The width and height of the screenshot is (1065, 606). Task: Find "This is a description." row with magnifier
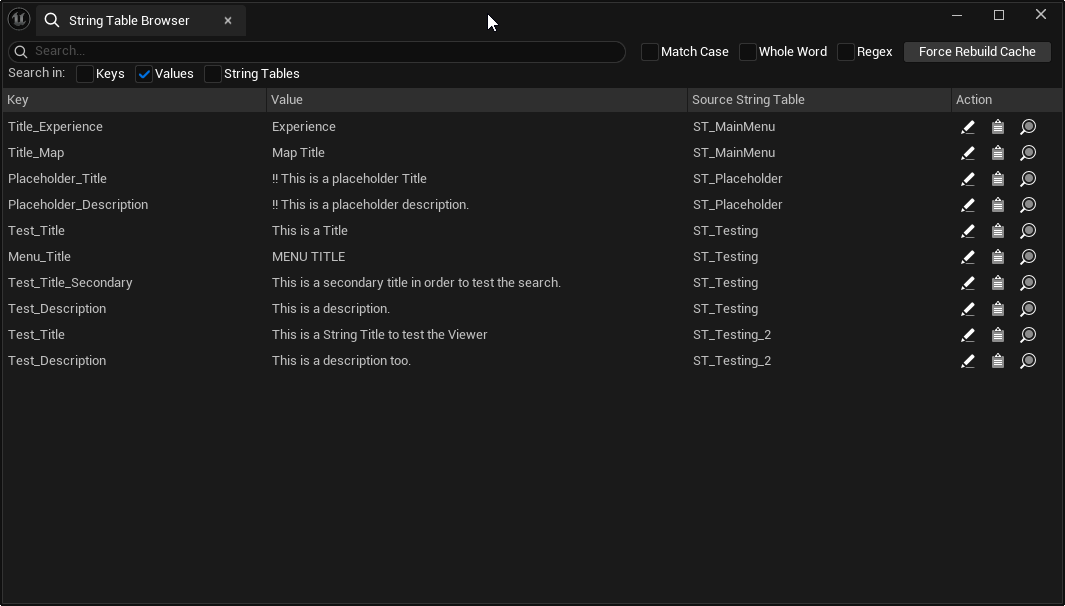(1028, 308)
